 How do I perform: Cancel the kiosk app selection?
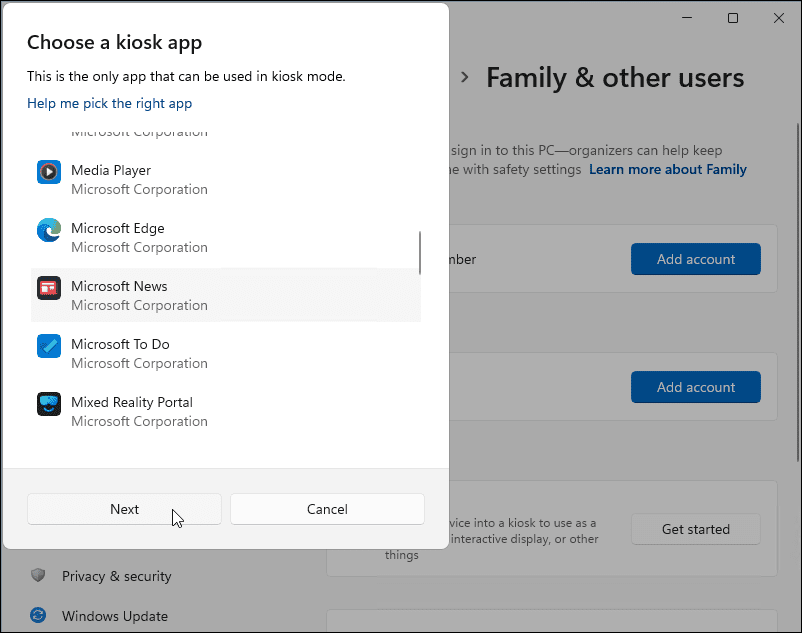coord(327,509)
